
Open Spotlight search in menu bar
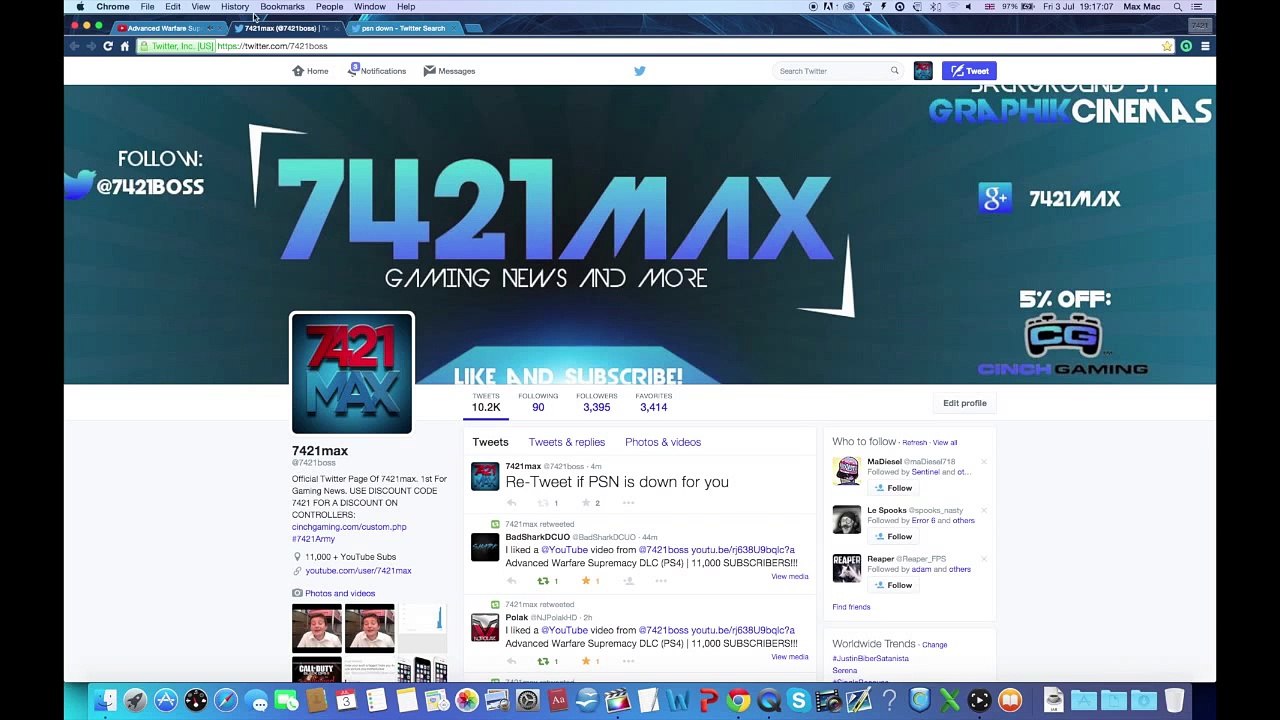[1178, 7]
